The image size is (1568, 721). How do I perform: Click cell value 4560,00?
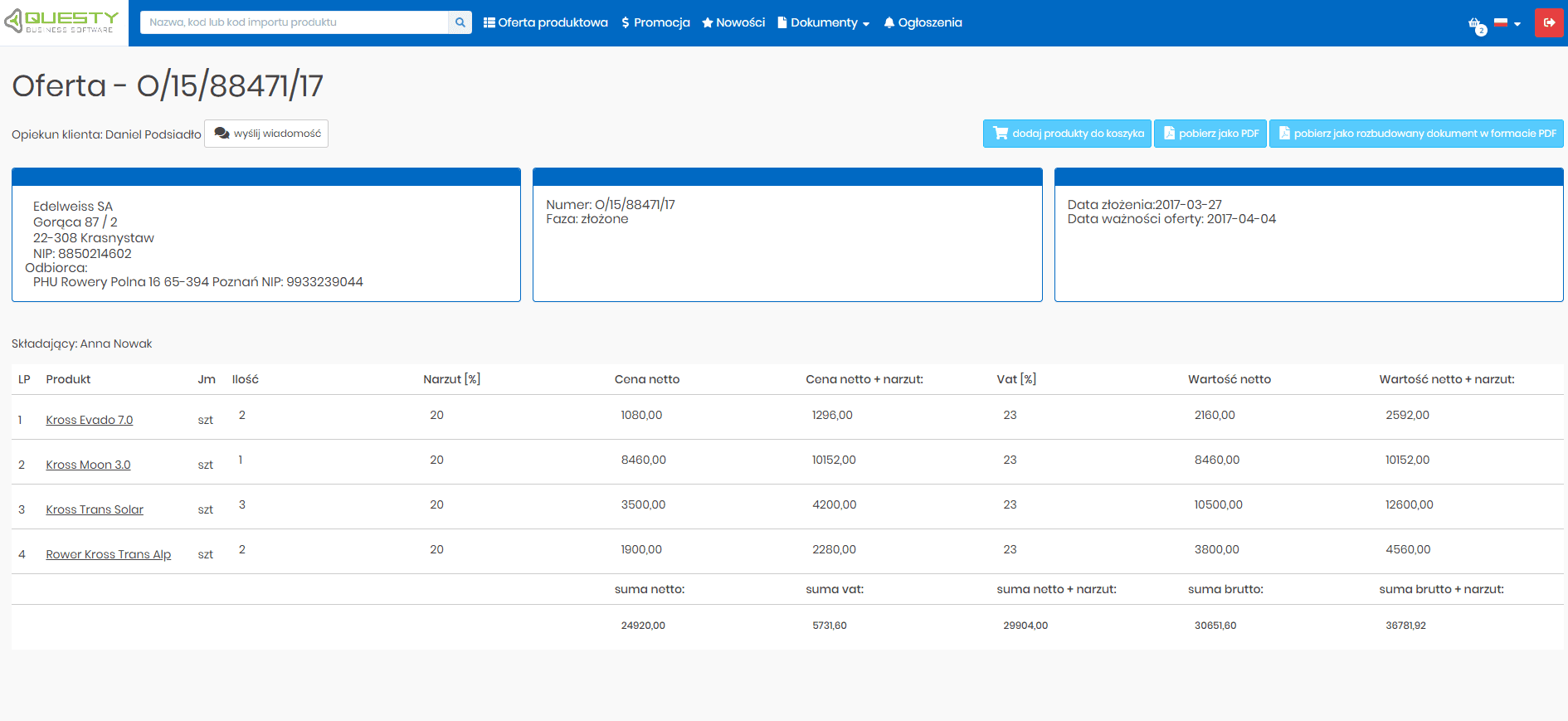tap(1408, 549)
